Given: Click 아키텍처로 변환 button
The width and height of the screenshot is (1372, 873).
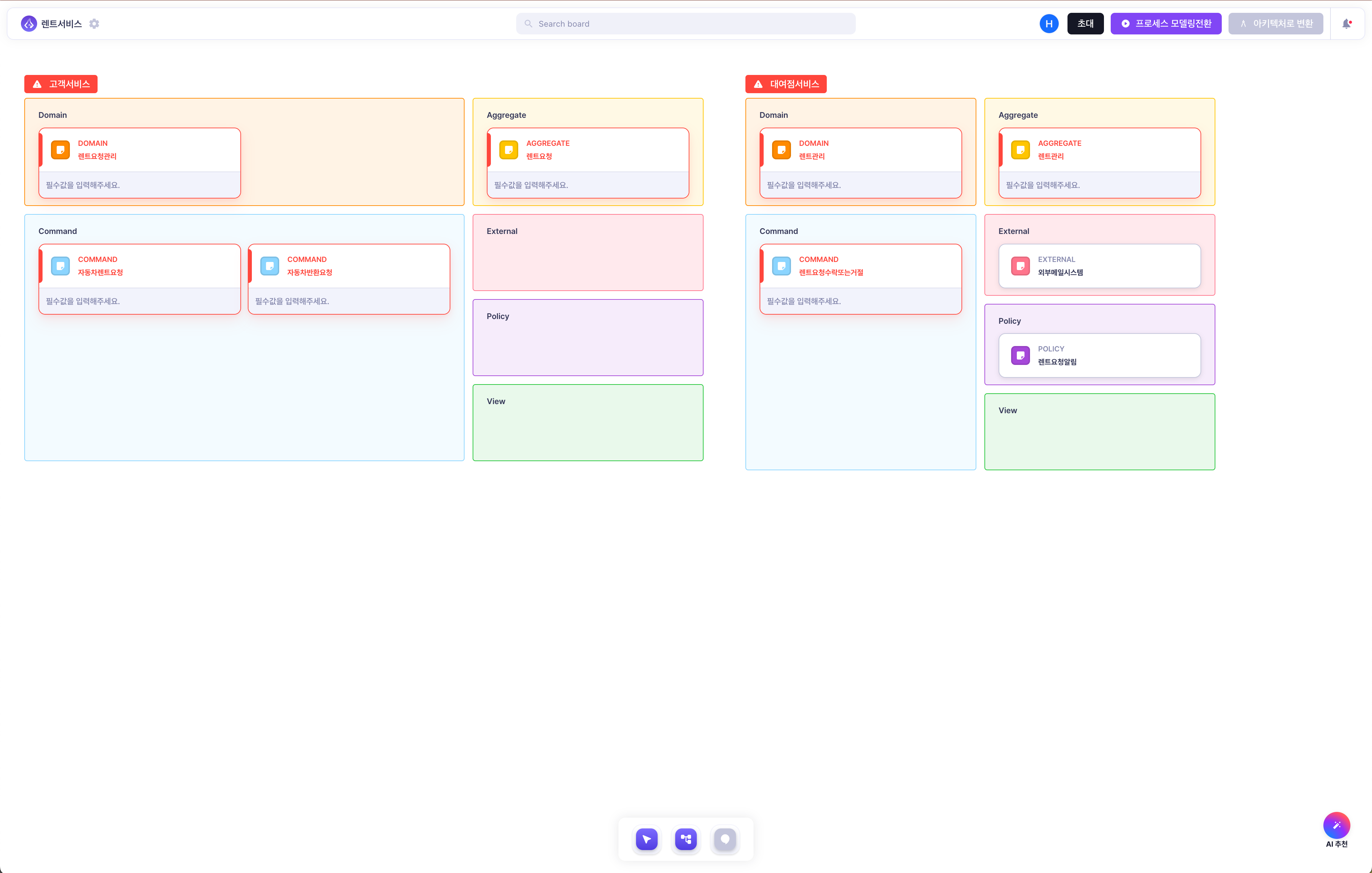Looking at the screenshot, I should (x=1276, y=24).
